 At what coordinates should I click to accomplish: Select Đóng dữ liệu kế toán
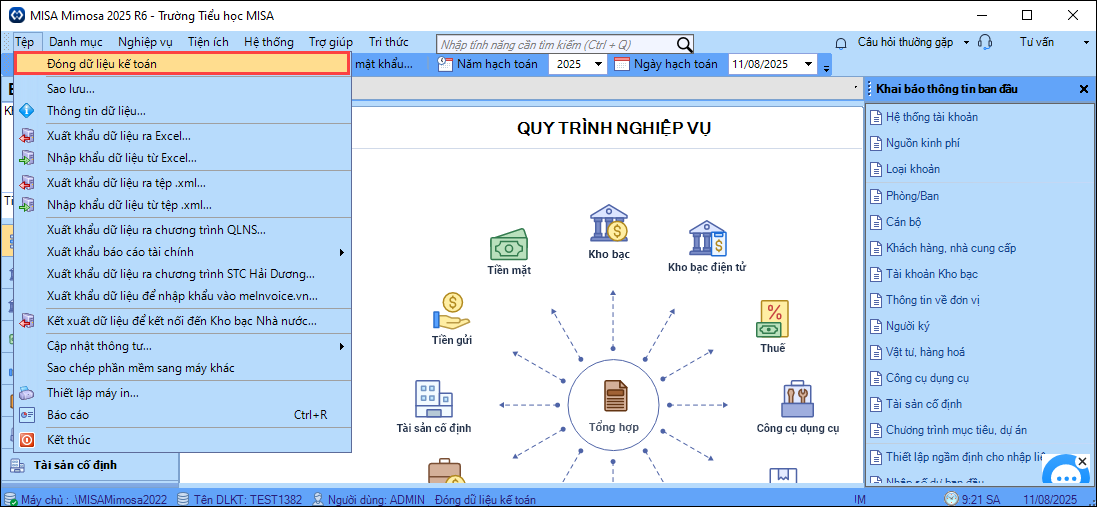(182, 64)
